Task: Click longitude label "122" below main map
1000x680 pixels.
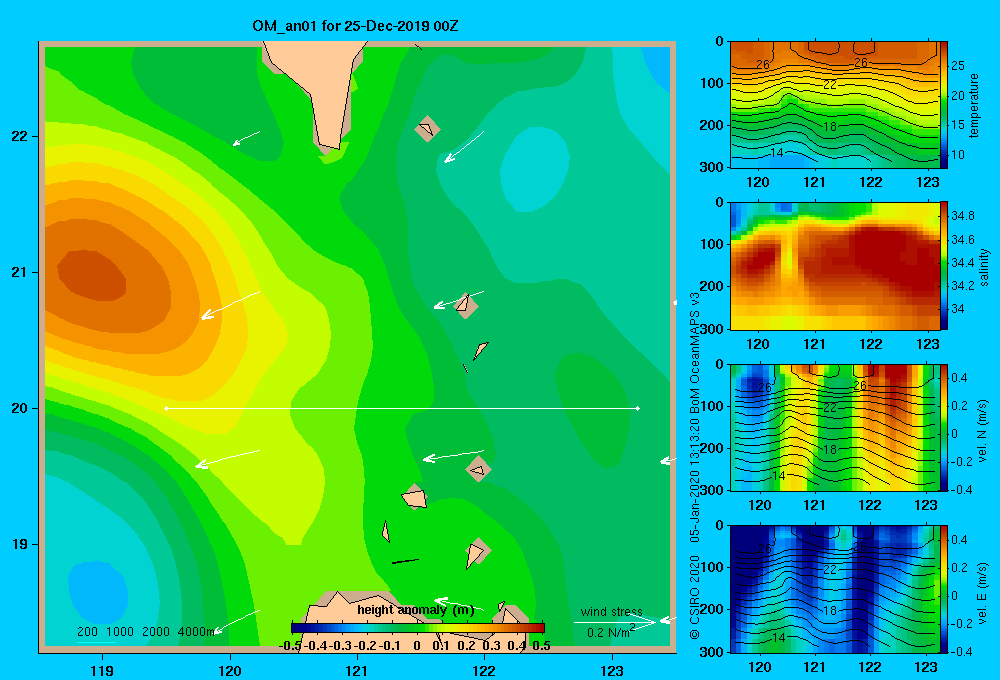Action: point(484,670)
